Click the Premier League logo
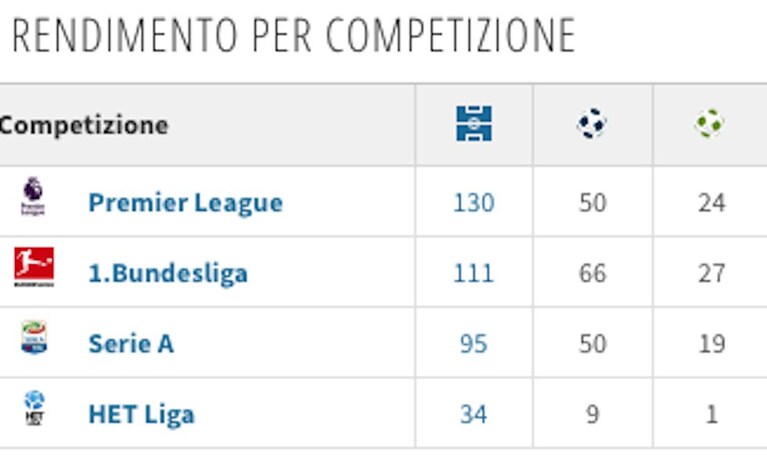The height and width of the screenshot is (468, 767). tap(33, 197)
